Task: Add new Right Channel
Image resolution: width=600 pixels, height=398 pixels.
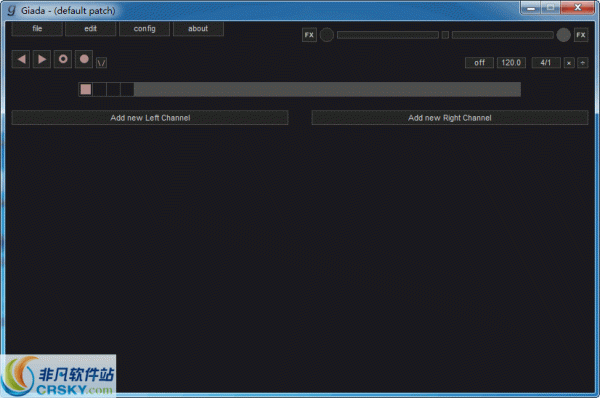Action: point(450,118)
